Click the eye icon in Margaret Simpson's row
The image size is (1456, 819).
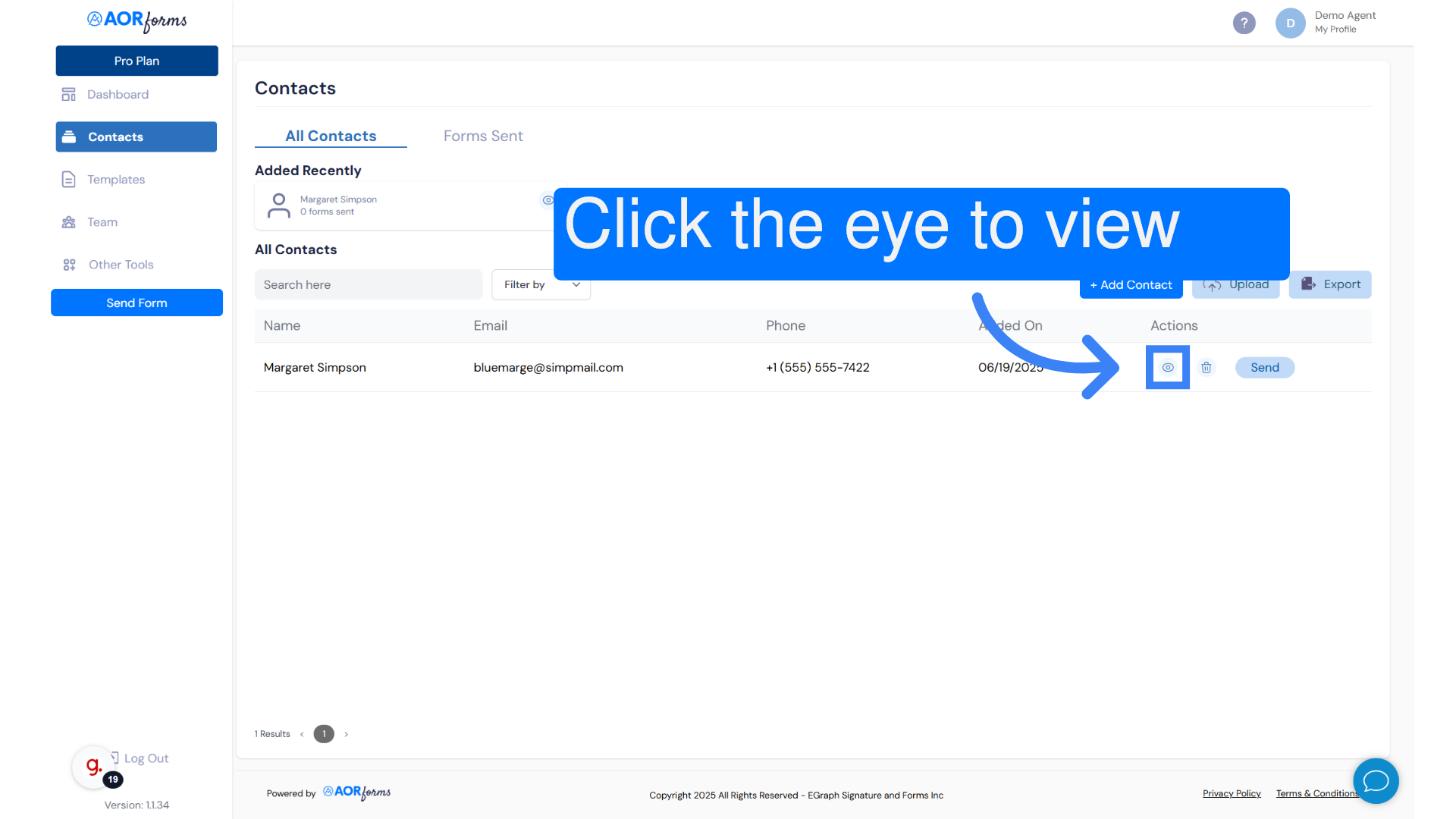1168,367
